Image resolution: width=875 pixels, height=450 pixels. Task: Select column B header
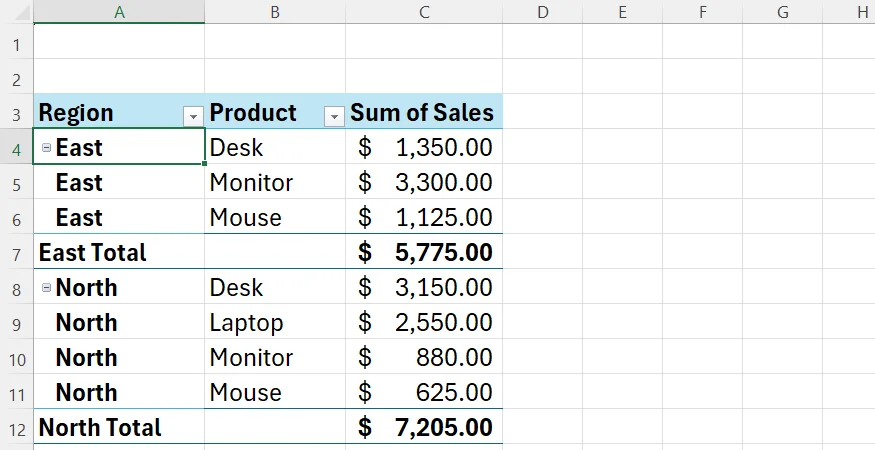coord(275,12)
